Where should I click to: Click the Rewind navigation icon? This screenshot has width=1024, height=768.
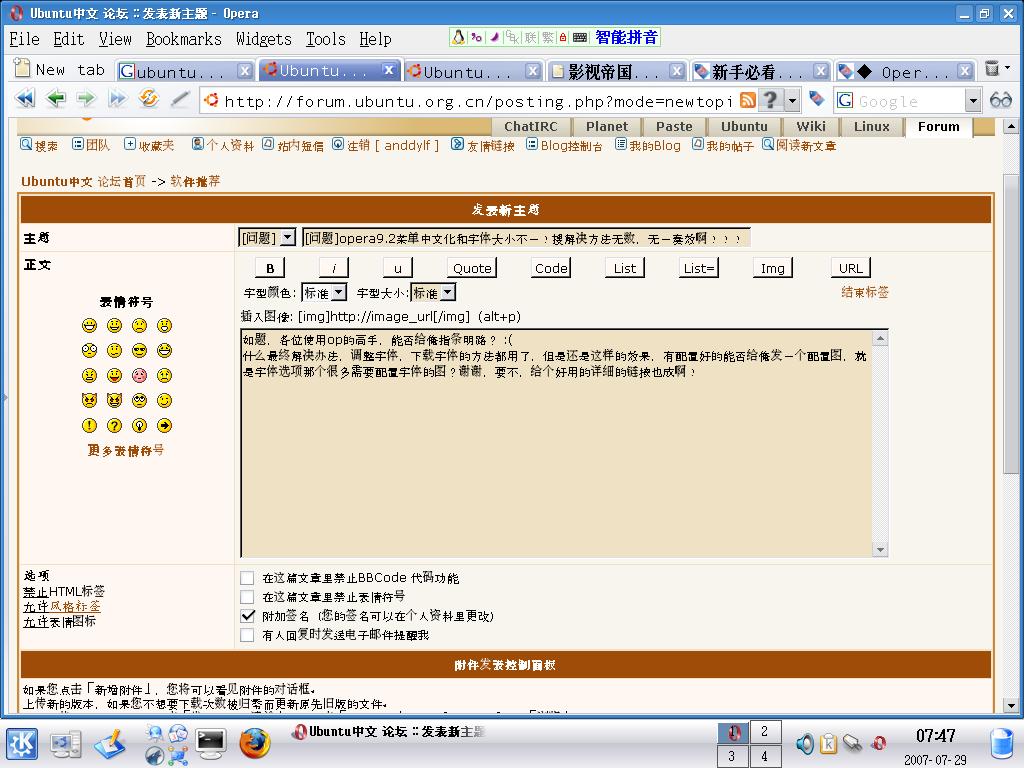pos(25,99)
